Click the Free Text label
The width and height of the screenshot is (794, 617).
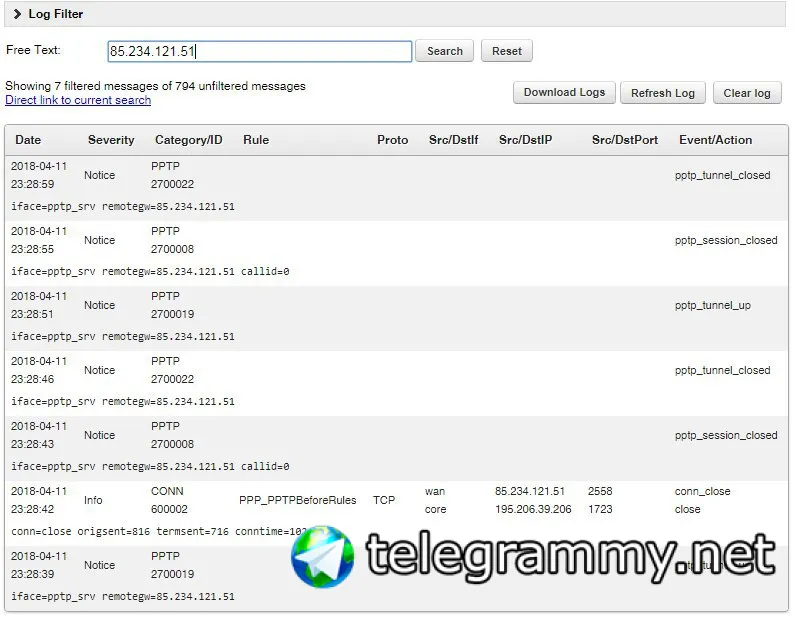click(x=33, y=50)
